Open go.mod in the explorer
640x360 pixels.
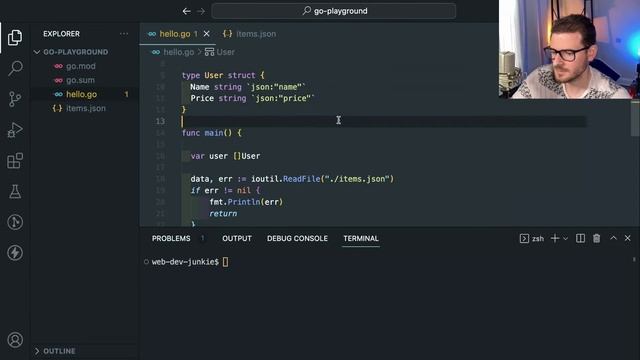[x=81, y=66]
